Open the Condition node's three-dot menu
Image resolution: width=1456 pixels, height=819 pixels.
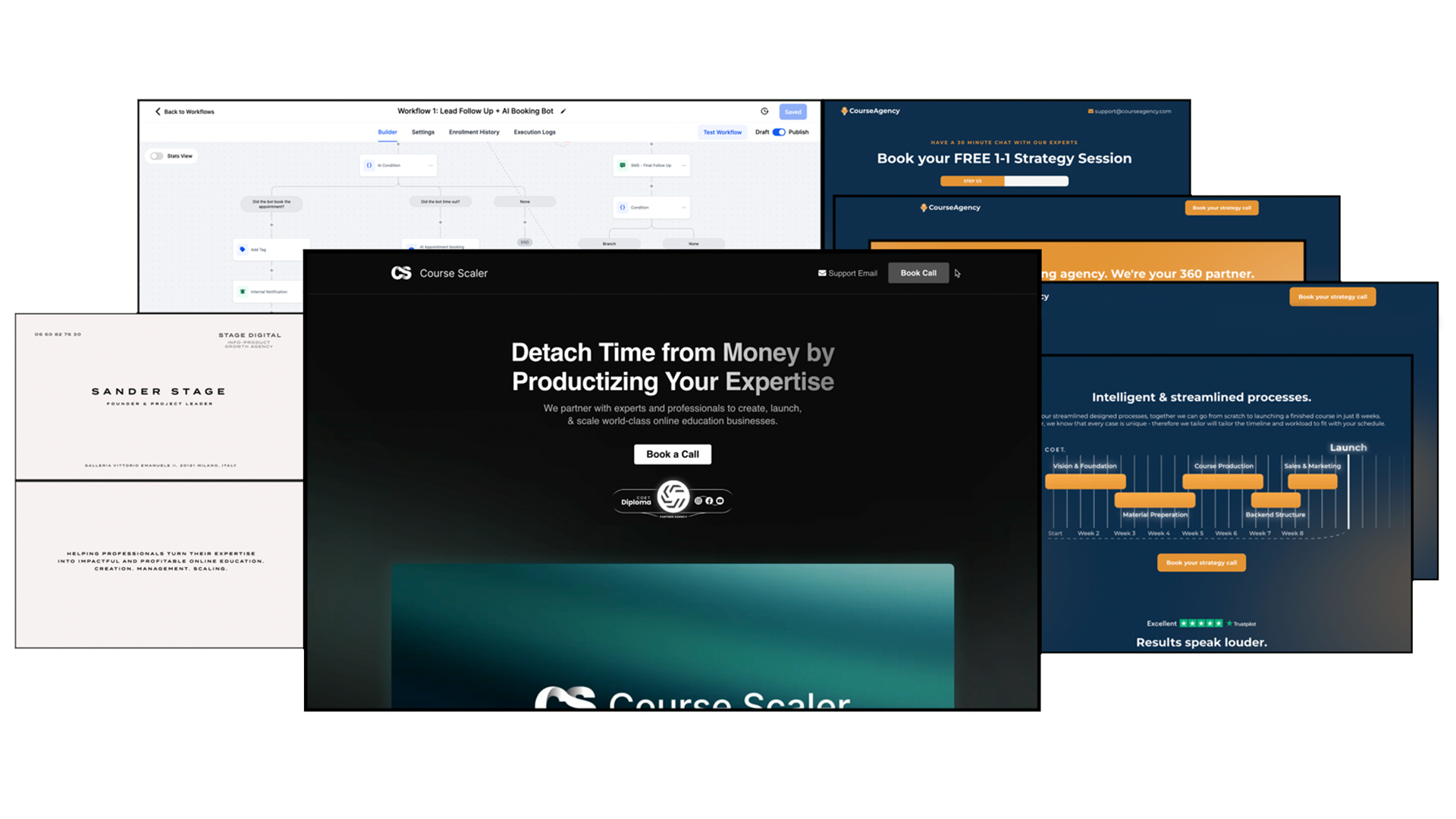coord(683,207)
